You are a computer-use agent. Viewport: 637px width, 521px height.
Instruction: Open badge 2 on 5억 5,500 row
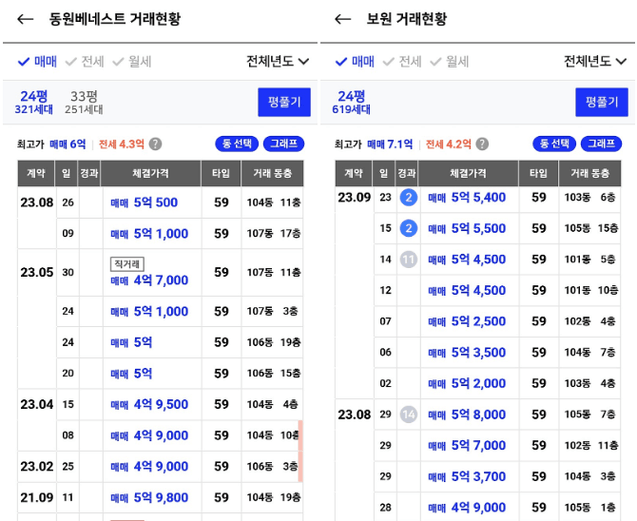pos(408,229)
